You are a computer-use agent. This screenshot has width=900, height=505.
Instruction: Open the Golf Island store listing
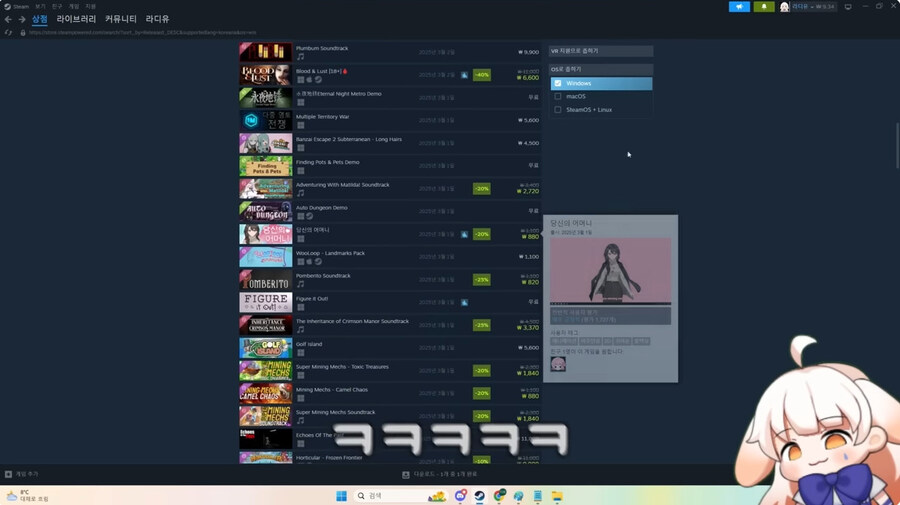click(x=310, y=344)
